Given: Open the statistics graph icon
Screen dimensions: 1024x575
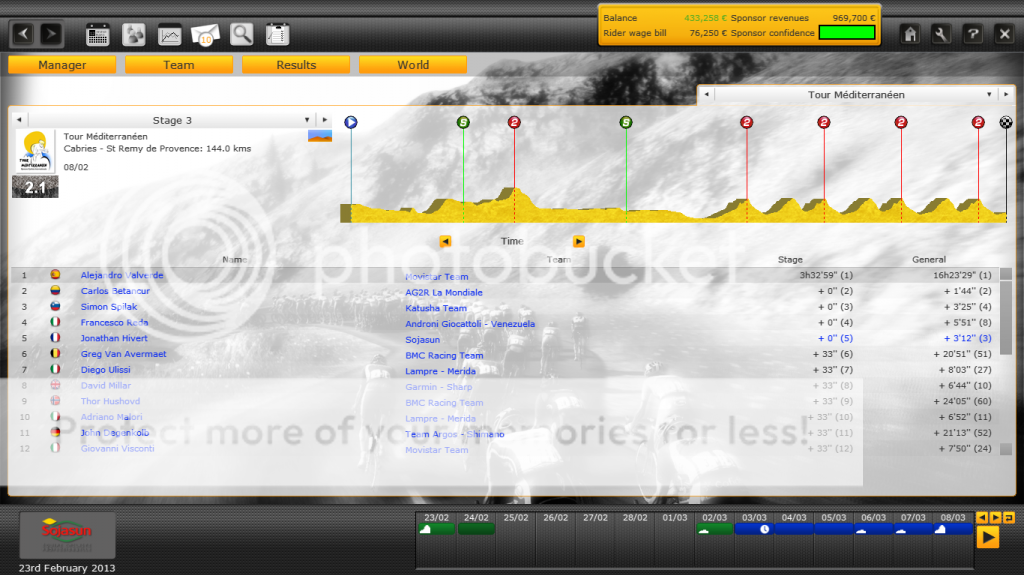Looking at the screenshot, I should point(170,35).
